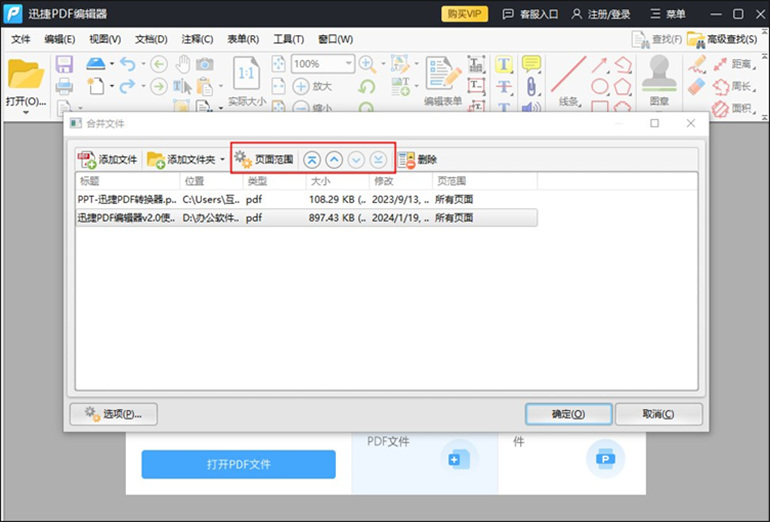
Task: Click the Stamp icon
Action: 659,74
